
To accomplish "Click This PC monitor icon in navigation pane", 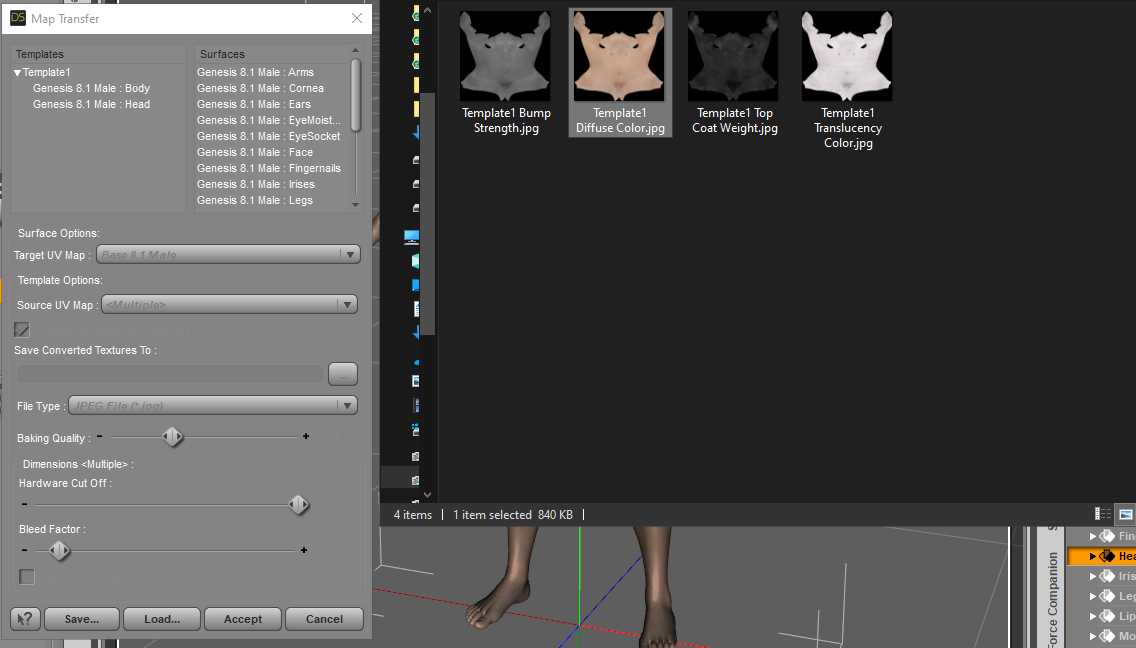I will click(412, 236).
